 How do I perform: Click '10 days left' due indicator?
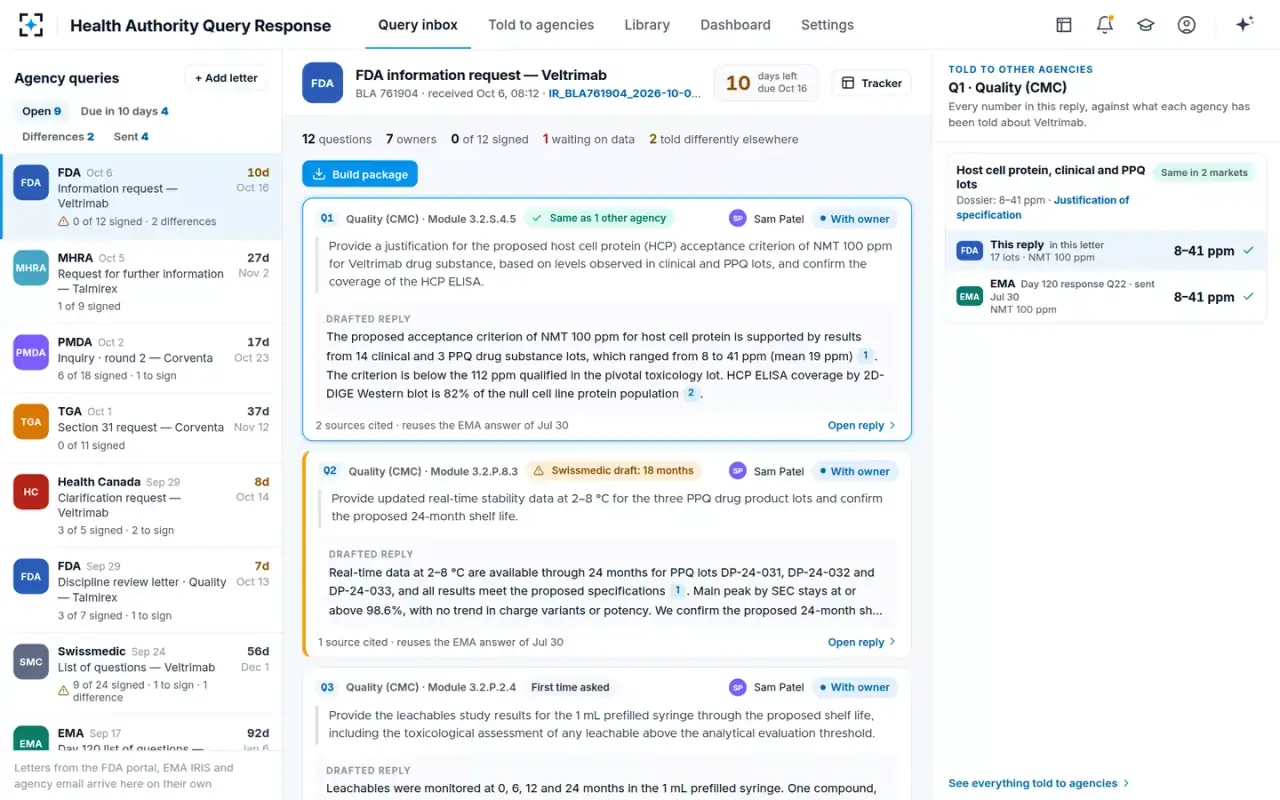tap(765, 83)
